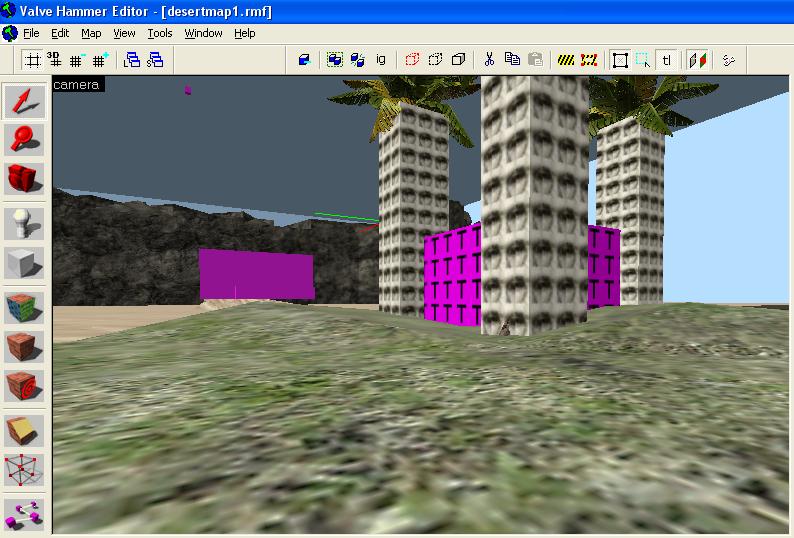Toggle the face alignment icon

[698, 60]
